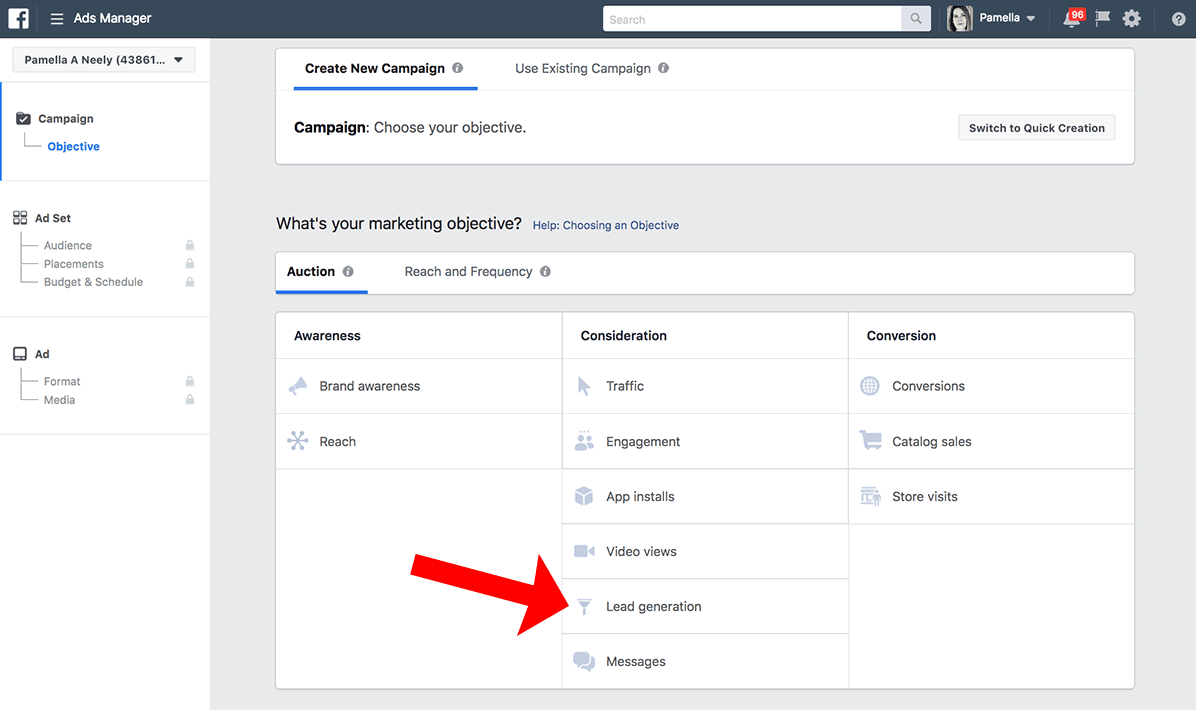This screenshot has height=710, width=1196.
Task: Switch to Reach and Frequency tab
Action: pyautogui.click(x=468, y=271)
